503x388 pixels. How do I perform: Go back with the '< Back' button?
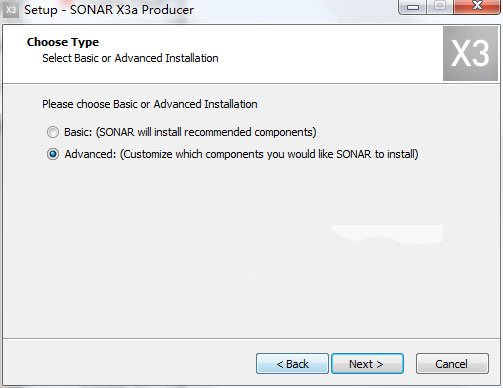292,364
